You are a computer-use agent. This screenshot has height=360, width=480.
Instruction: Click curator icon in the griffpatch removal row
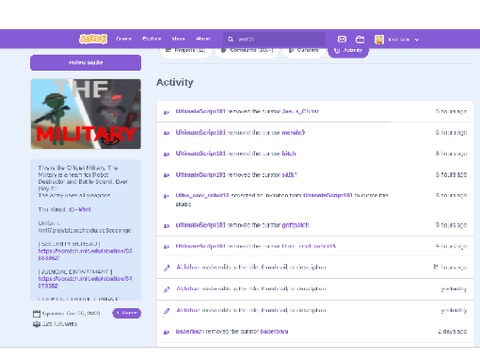point(166,226)
